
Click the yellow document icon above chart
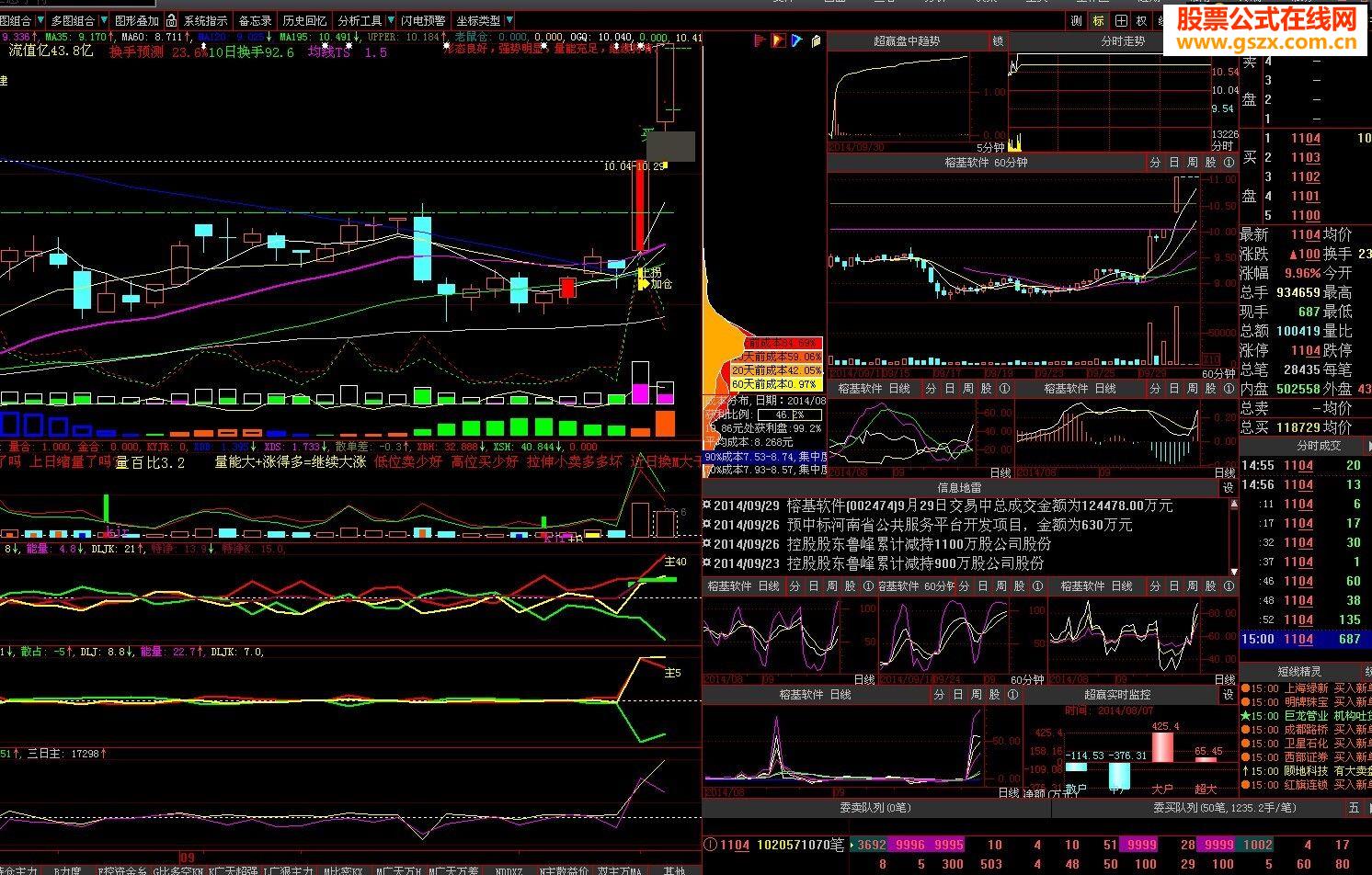[816, 40]
